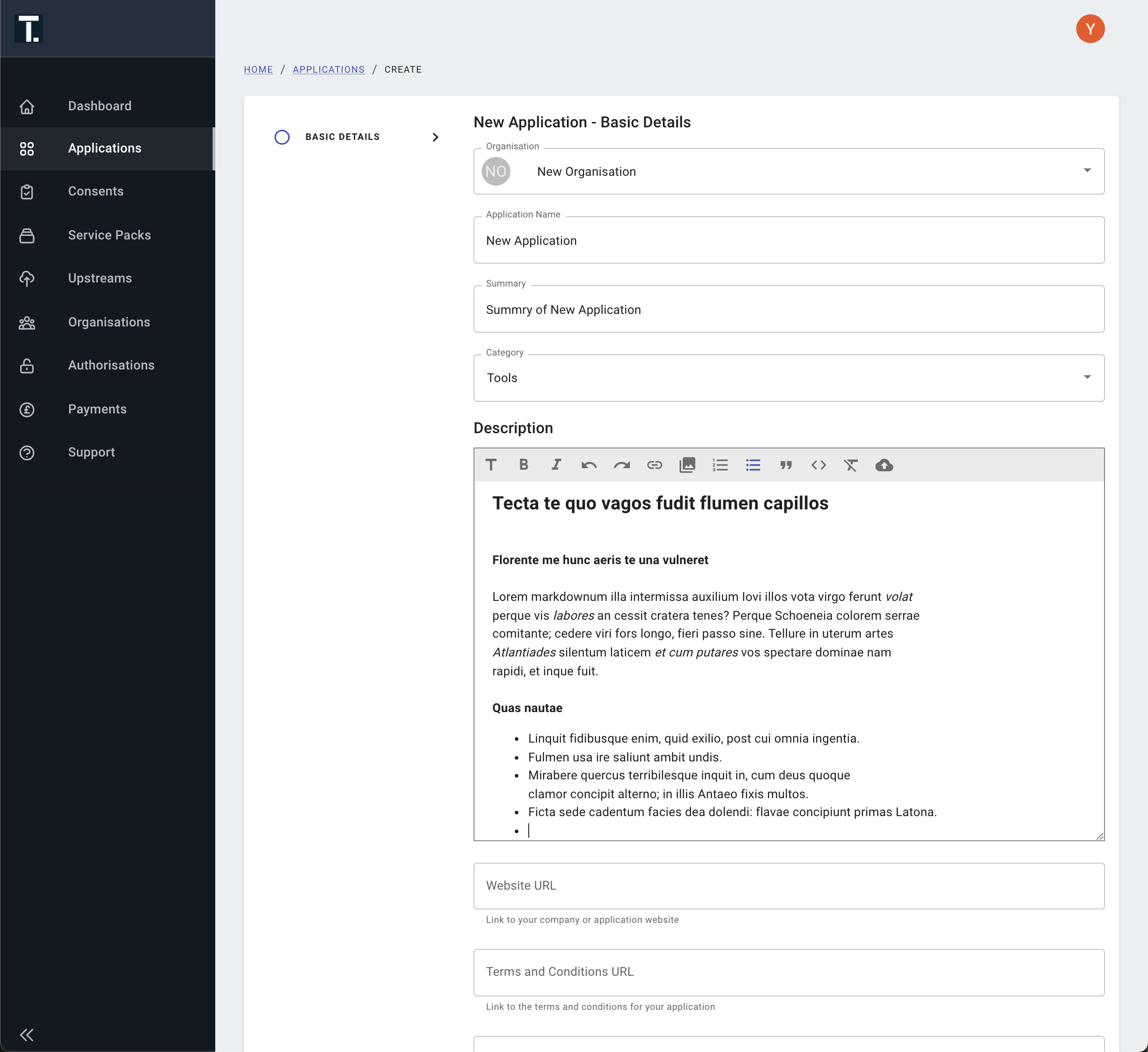Toggle bold formatting in the description editor
Viewport: 1148px width, 1052px height.
523,465
